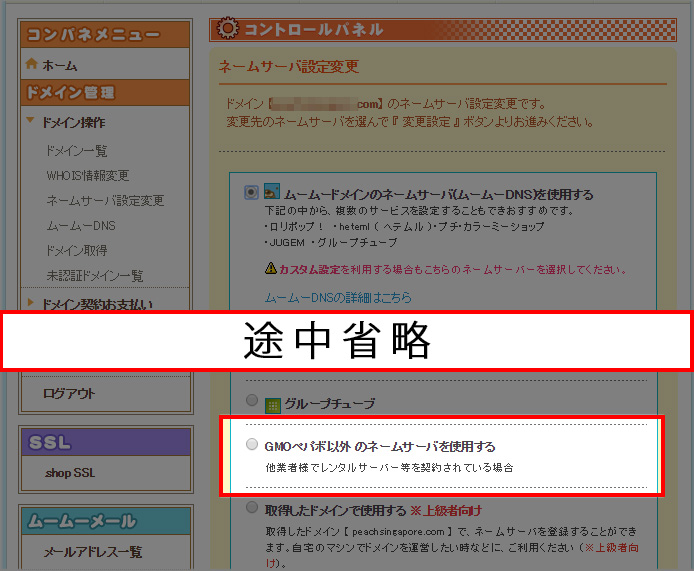Viewport: 694px width, 571px height.
Task: Follow the ムームーDNSの詳細はこちら link
Action: [338, 297]
